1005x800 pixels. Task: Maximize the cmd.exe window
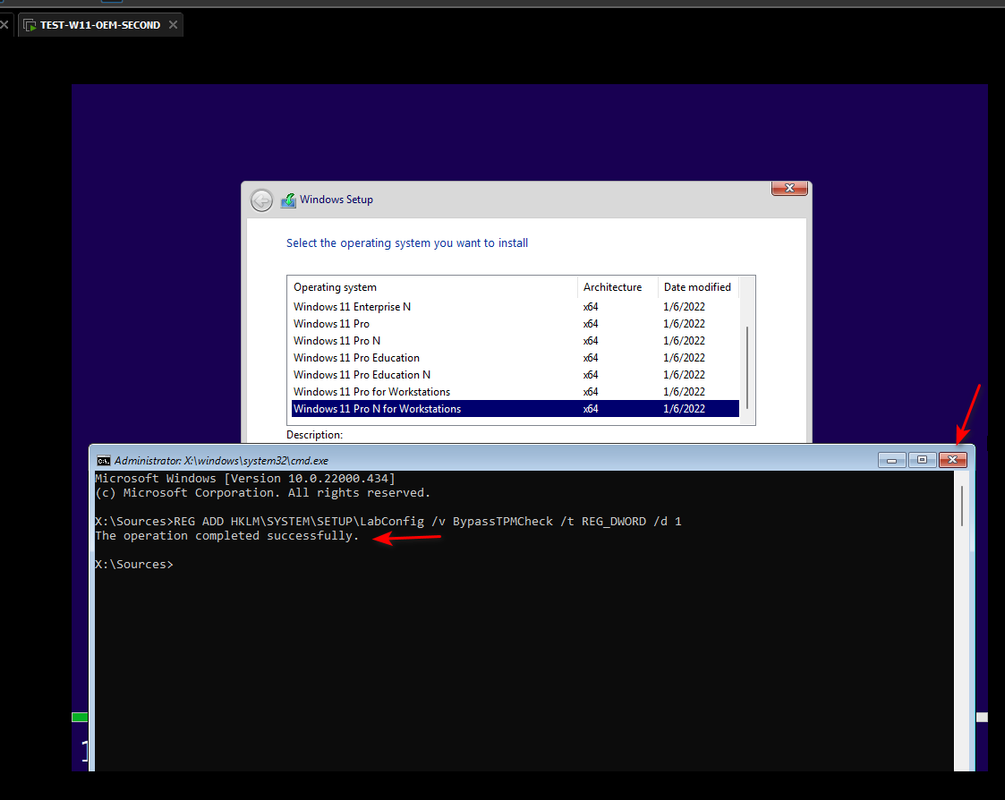coord(922,460)
